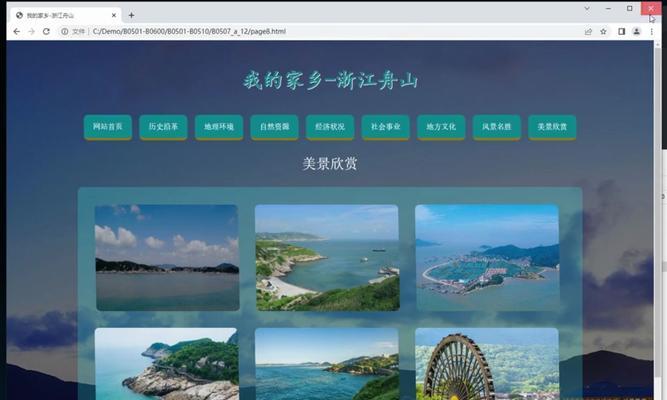Go to the 自然资源 page
Viewport: 667px width, 400px height.
tap(274, 127)
